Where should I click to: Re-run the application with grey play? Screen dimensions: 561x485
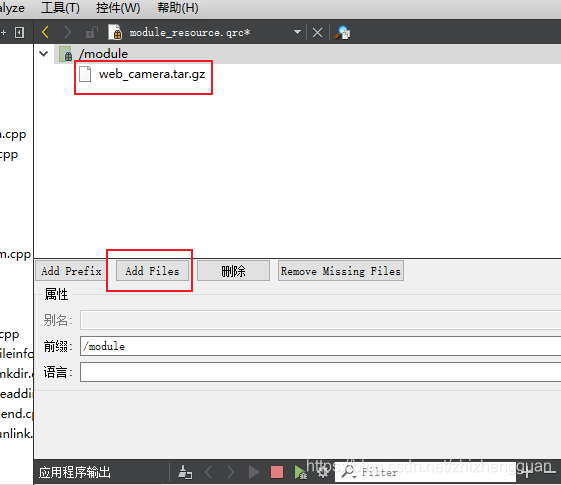pyautogui.click(x=254, y=472)
